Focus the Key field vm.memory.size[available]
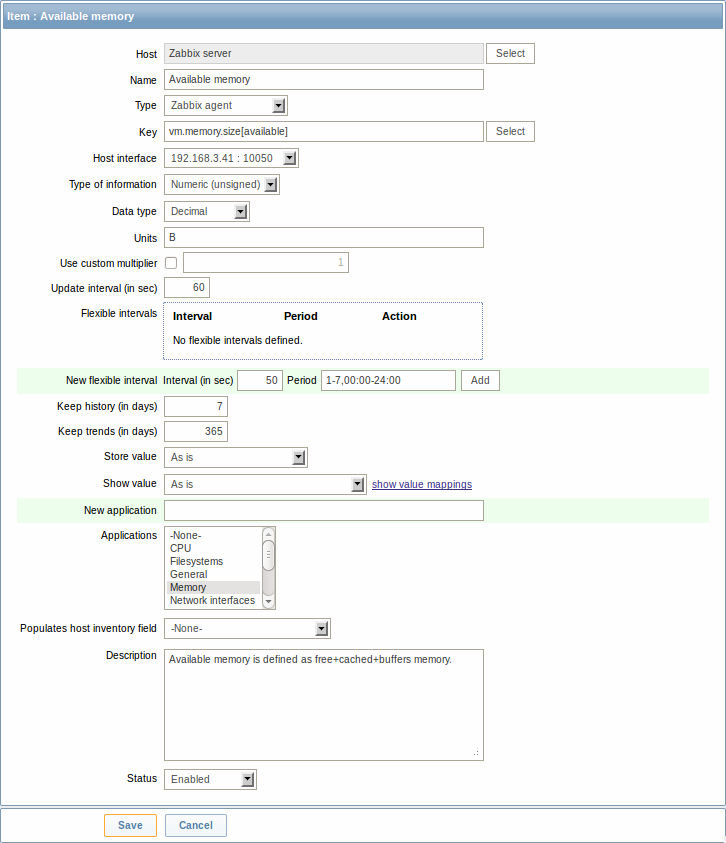 point(323,131)
